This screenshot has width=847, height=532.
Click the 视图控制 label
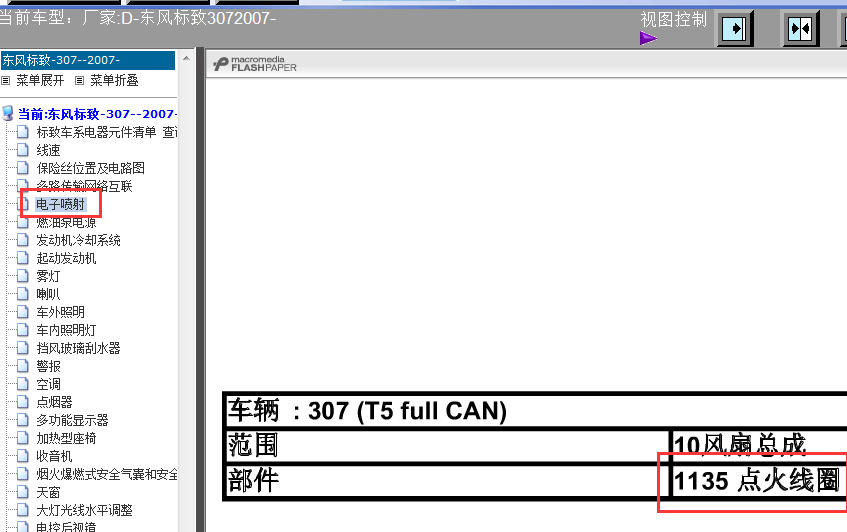pyautogui.click(x=674, y=19)
